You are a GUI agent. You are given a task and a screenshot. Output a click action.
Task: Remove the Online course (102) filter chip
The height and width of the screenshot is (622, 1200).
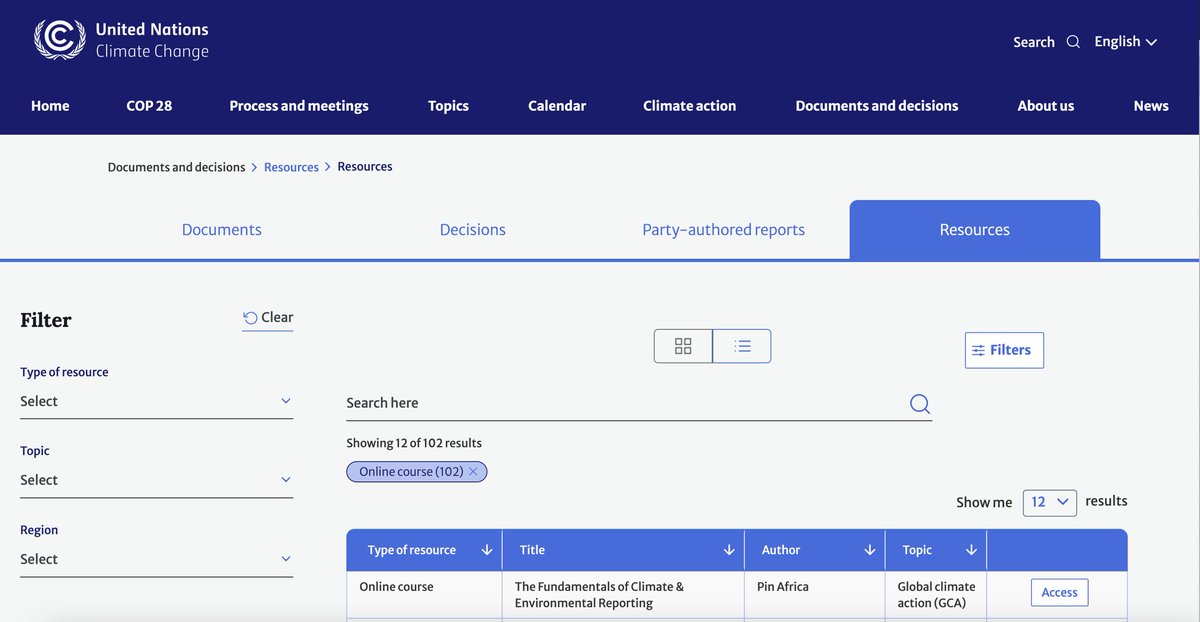pyautogui.click(x=474, y=471)
